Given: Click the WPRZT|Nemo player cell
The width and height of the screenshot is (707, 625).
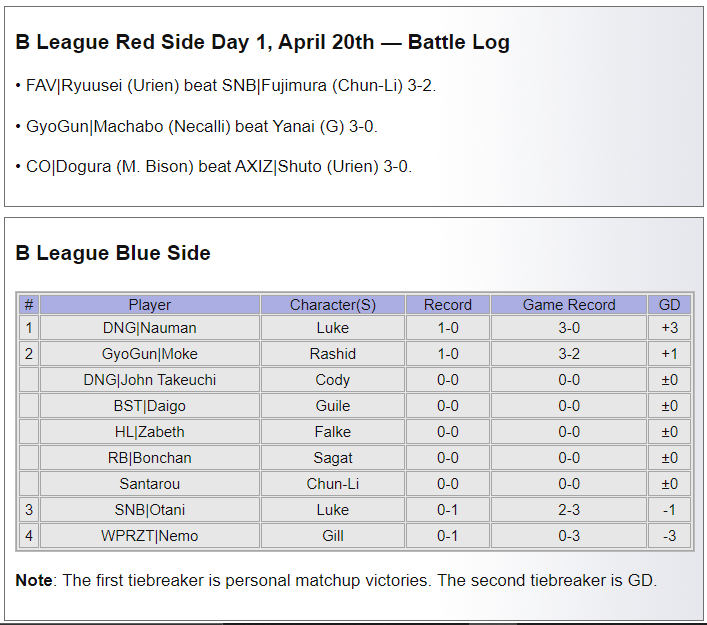Looking at the screenshot, I should click(150, 536).
